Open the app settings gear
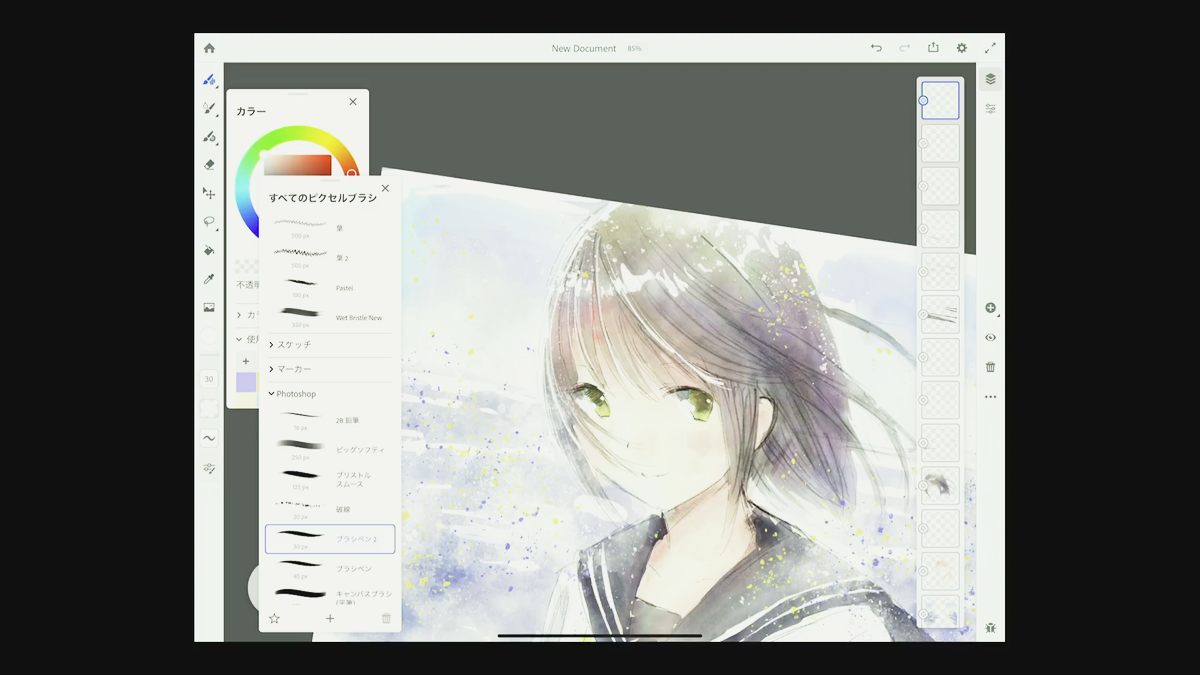The width and height of the screenshot is (1200, 675). [962, 48]
